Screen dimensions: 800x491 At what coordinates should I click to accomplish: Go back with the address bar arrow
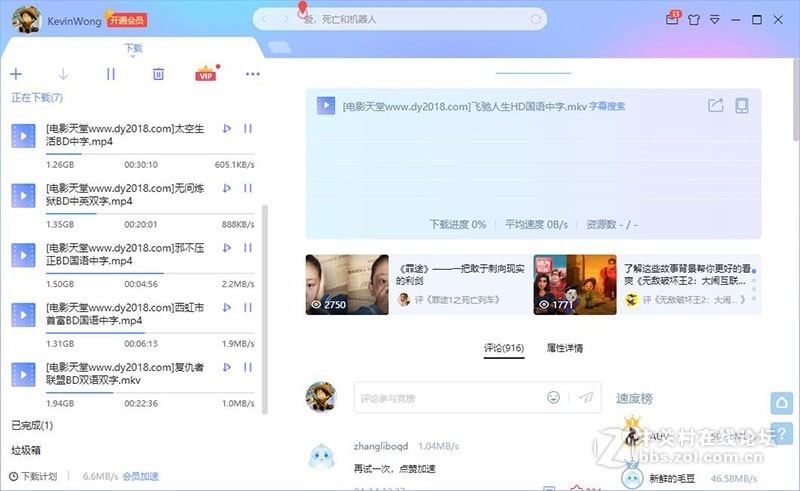click(264, 19)
